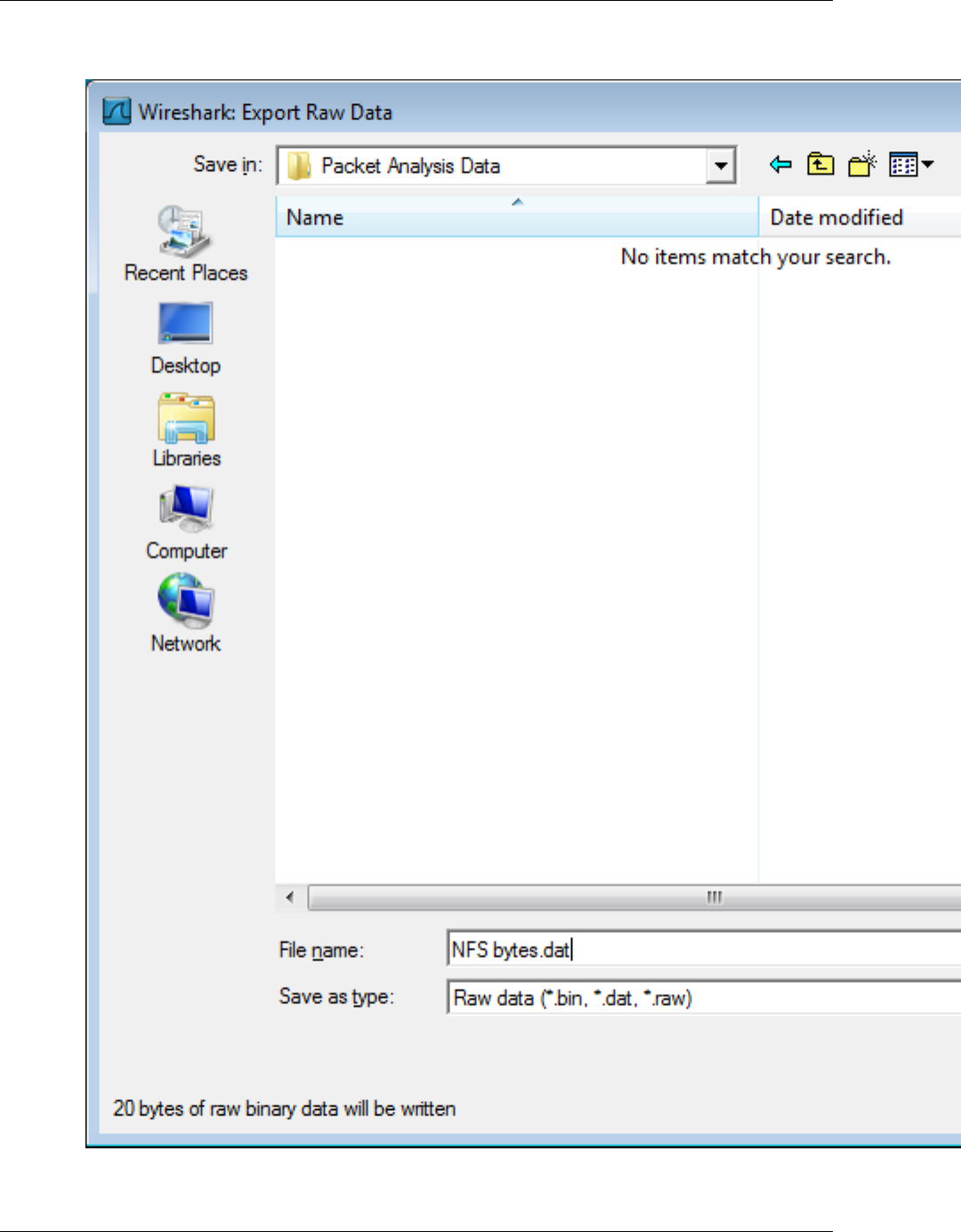Open the Save as type combo box
Image resolution: width=961 pixels, height=1232 pixels.
(704, 998)
